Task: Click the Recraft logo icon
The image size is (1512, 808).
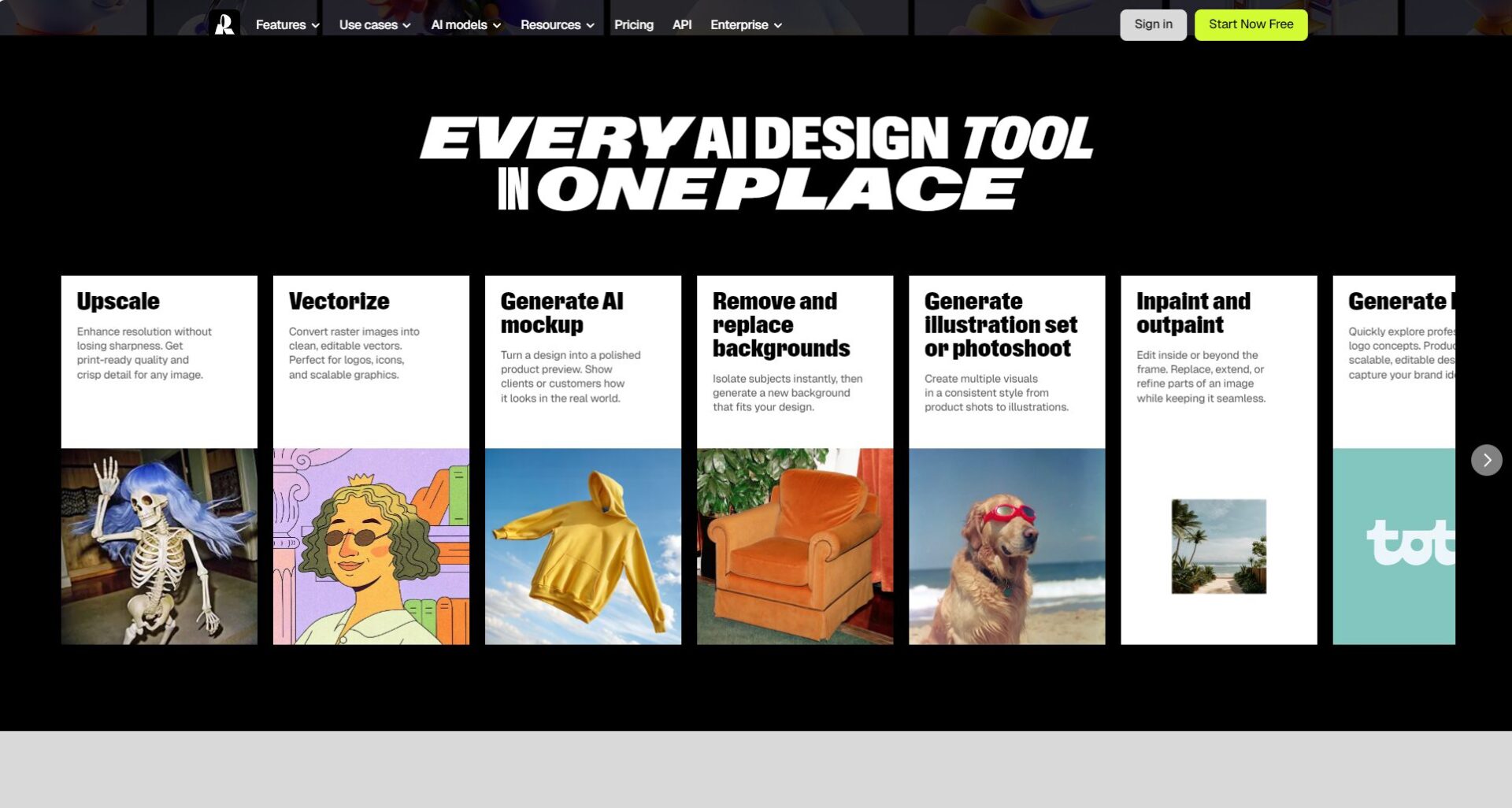Action: [224, 24]
